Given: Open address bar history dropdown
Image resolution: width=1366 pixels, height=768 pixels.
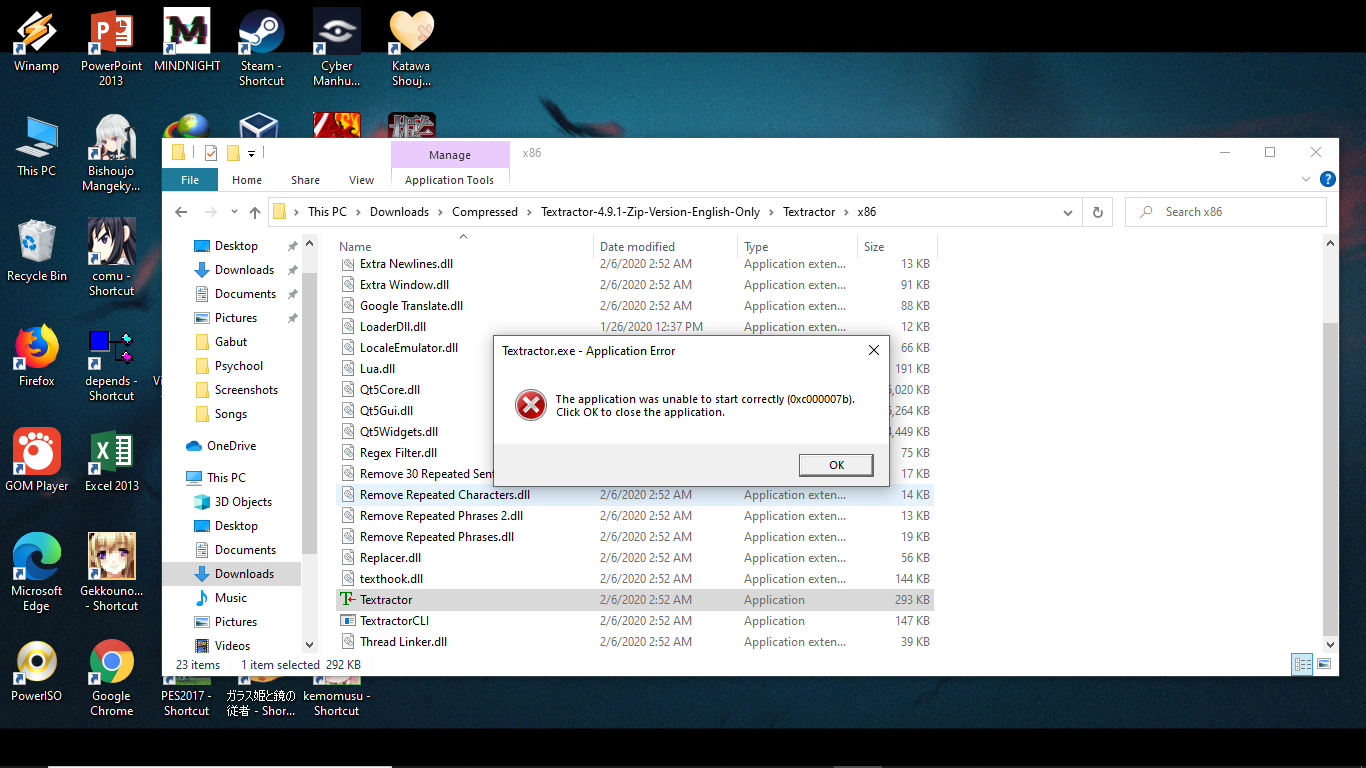Looking at the screenshot, I should click(1069, 212).
